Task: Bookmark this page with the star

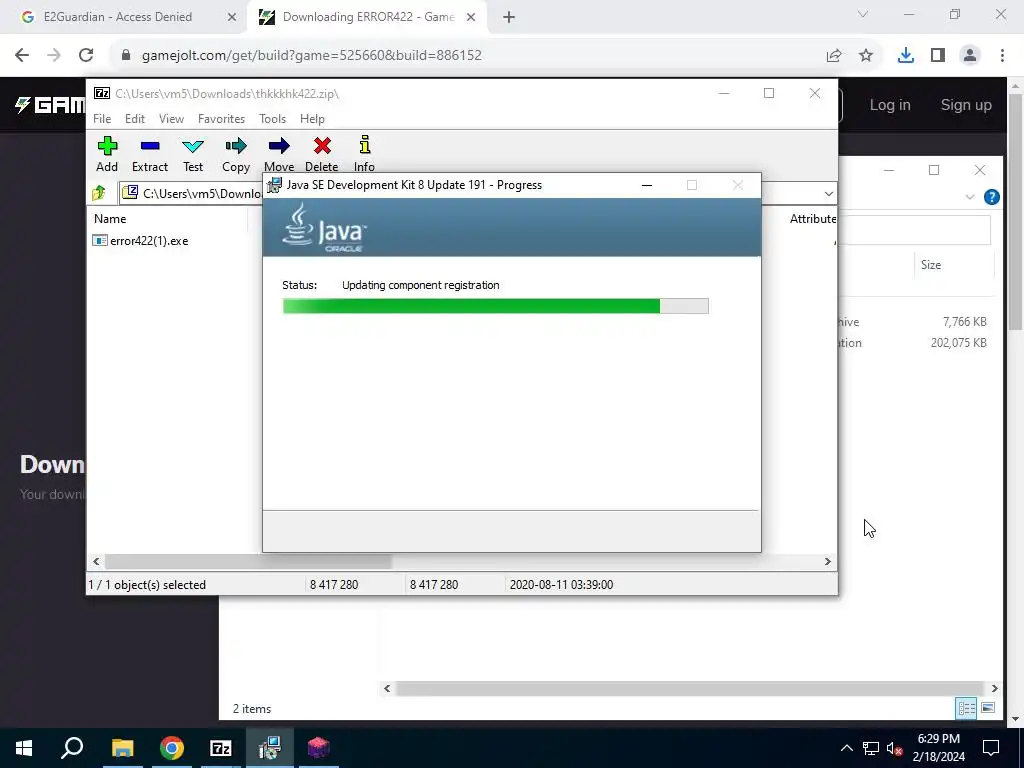Action: coord(866,56)
